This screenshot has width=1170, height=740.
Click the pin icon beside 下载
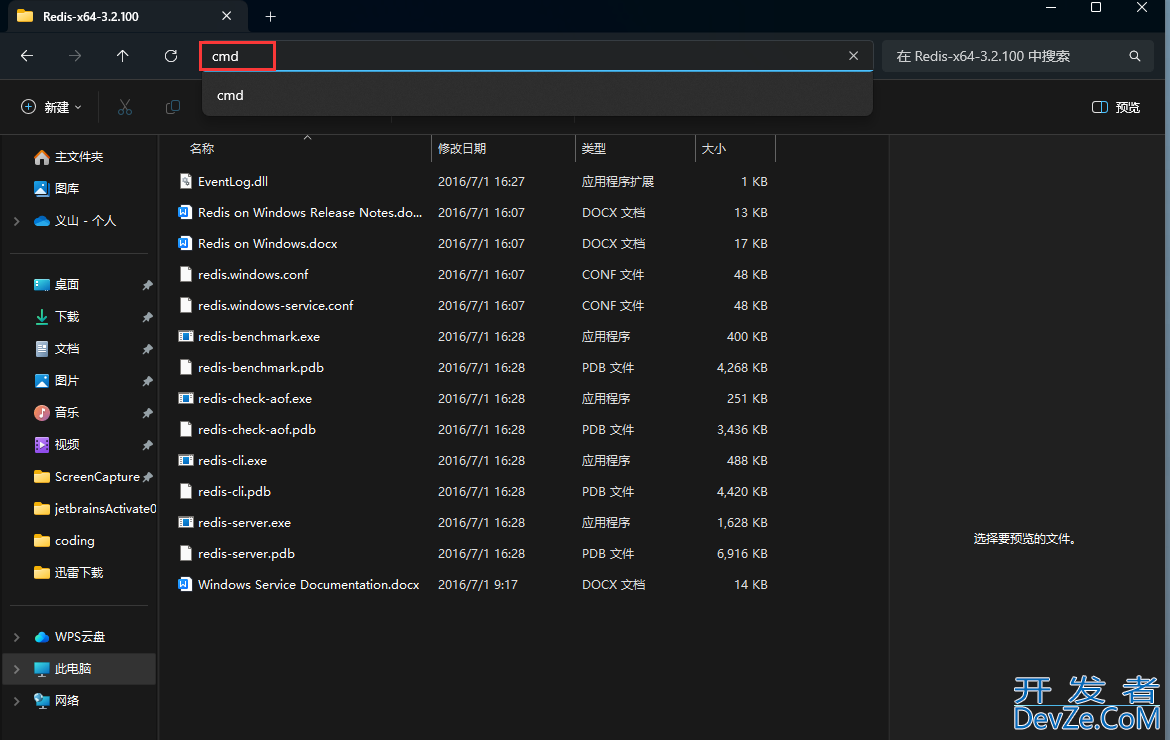tap(148, 317)
